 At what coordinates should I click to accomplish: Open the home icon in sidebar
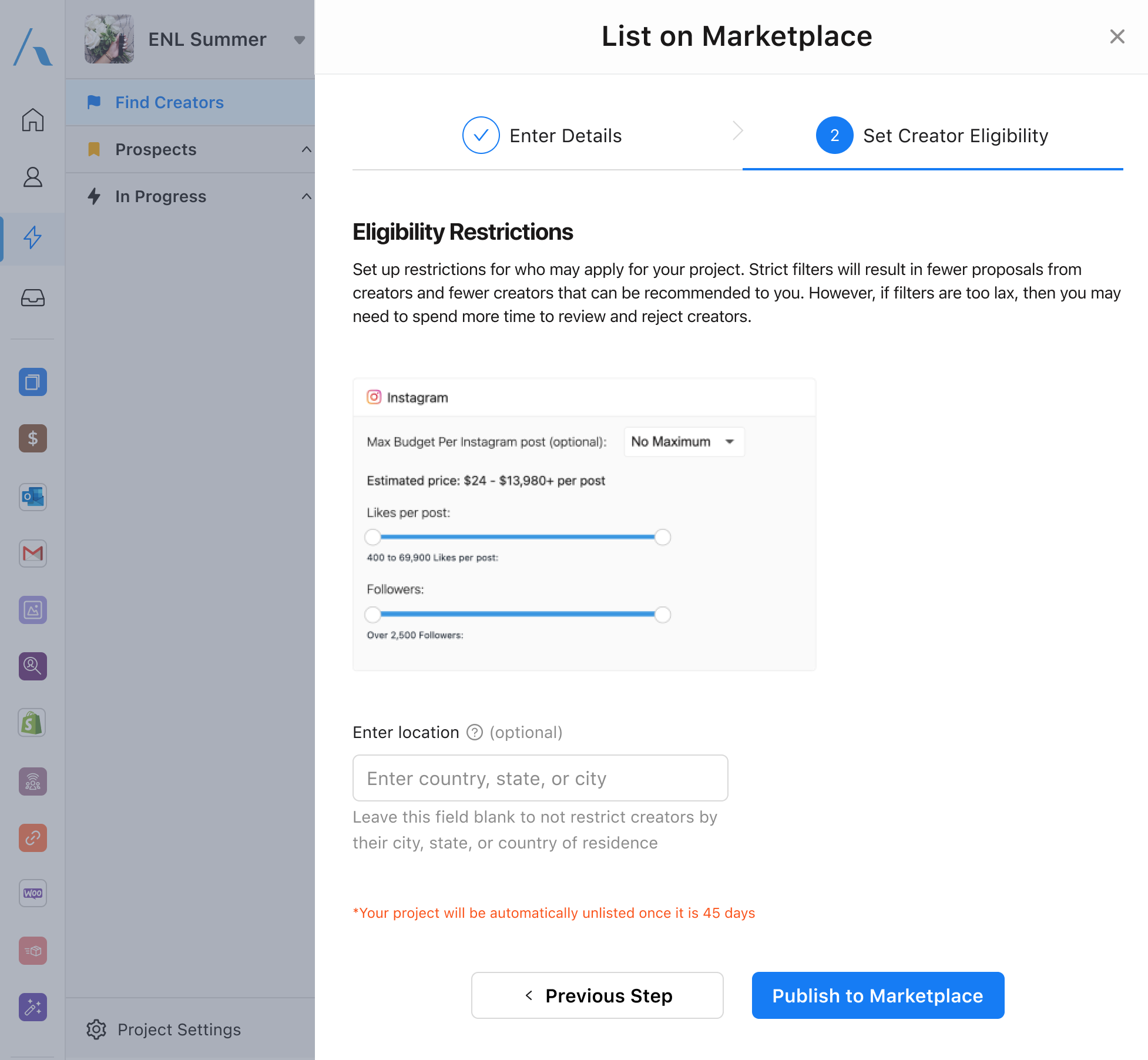[x=33, y=120]
